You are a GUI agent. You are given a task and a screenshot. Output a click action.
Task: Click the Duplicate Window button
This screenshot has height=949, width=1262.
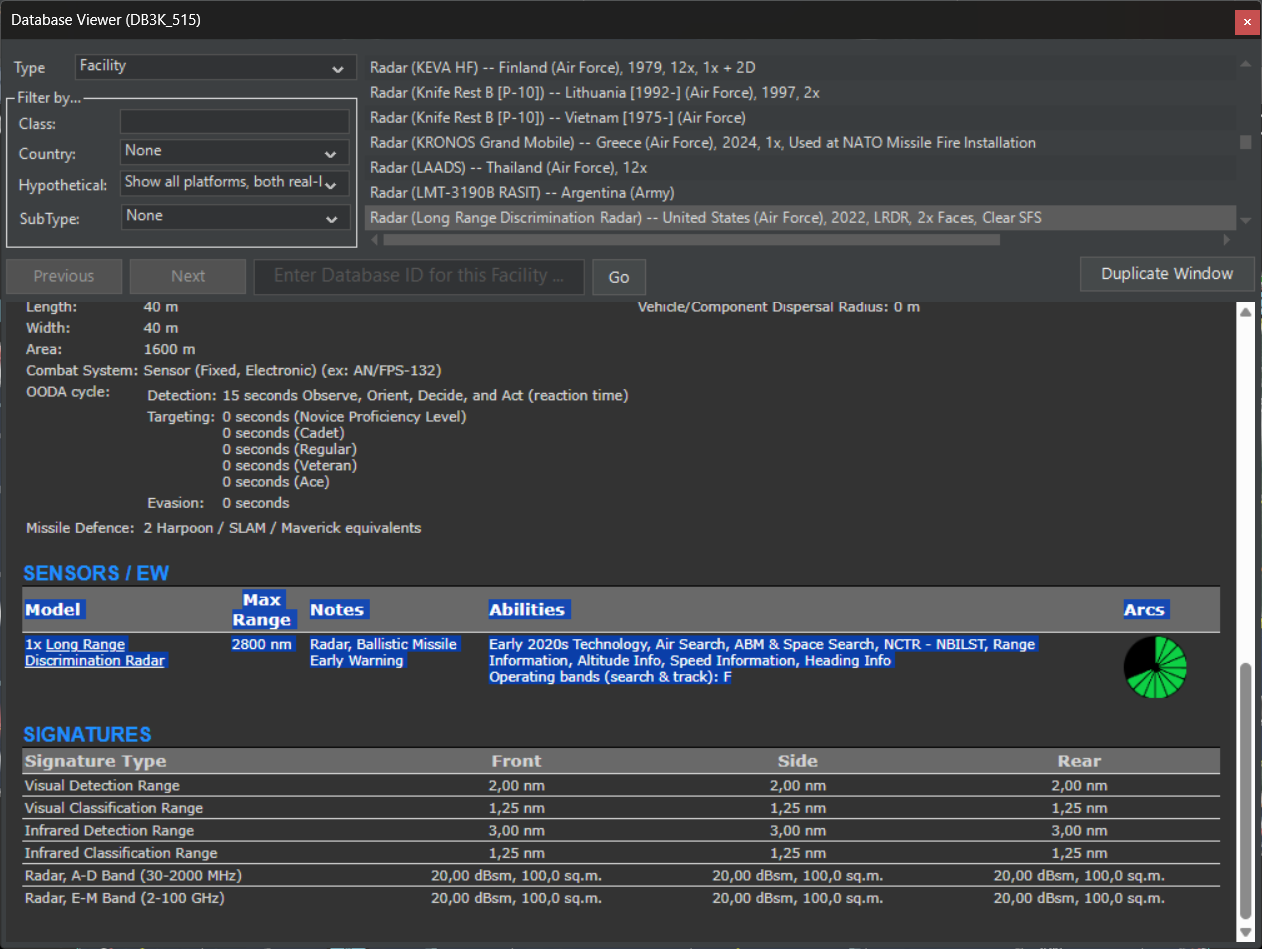pos(1167,274)
